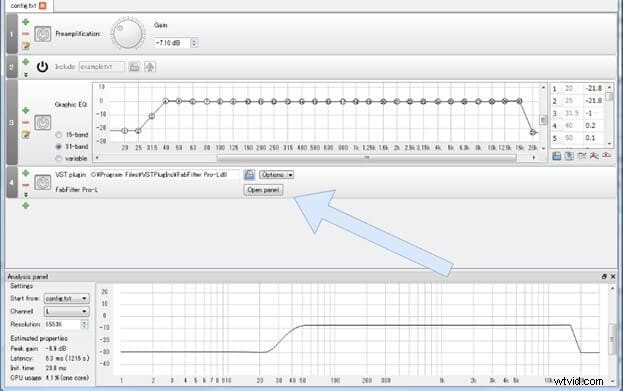Open the Channel dropdown showing L

pos(66,311)
